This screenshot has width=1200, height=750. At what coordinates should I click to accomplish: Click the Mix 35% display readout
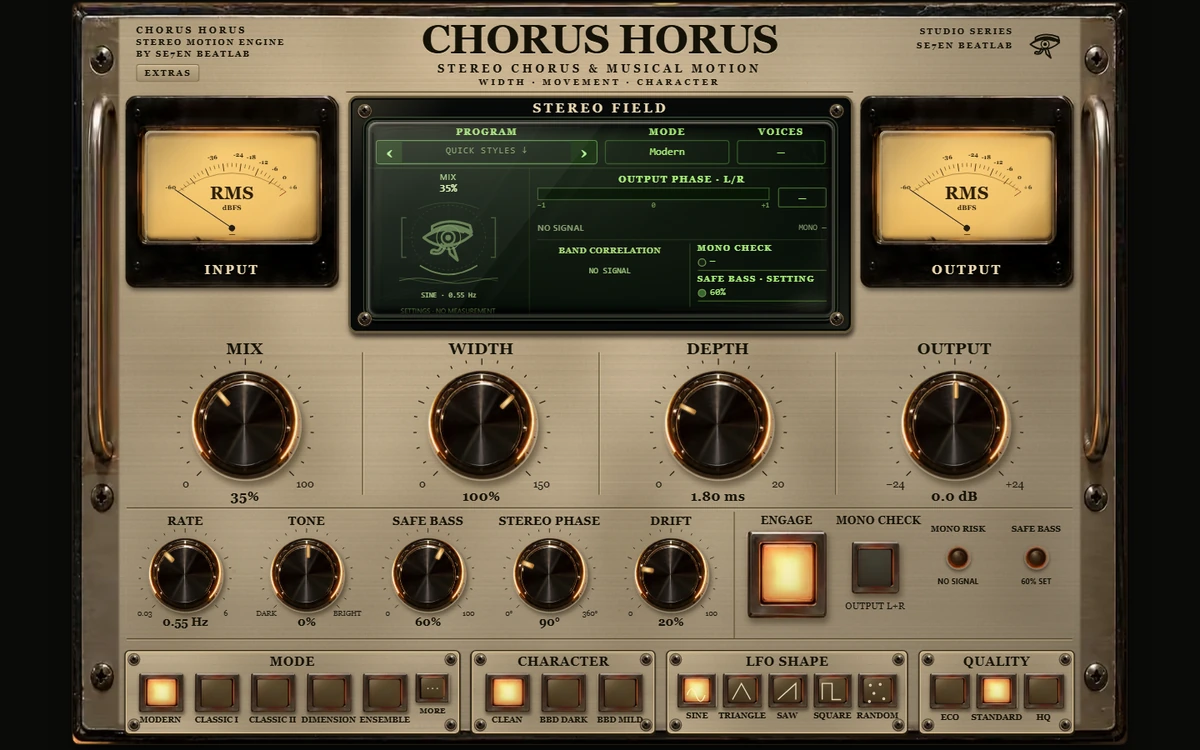448,188
